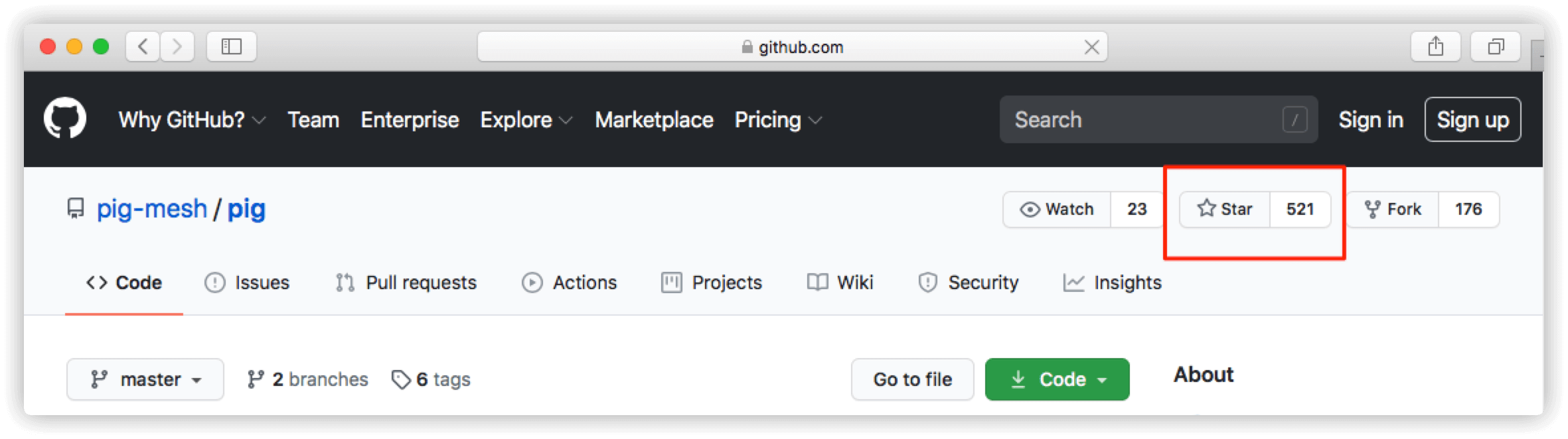
Task: Click Safari's sidebar toggle icon
Action: (231, 46)
